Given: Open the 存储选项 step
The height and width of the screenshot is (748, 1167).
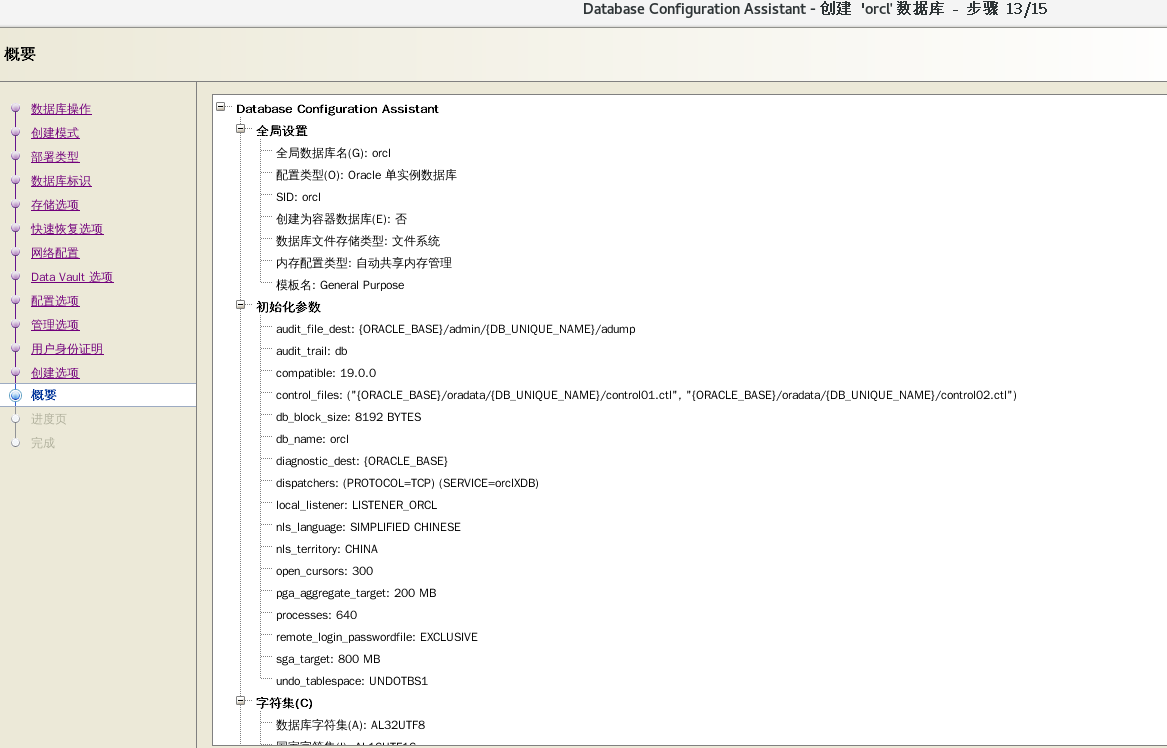Looking at the screenshot, I should coord(55,205).
